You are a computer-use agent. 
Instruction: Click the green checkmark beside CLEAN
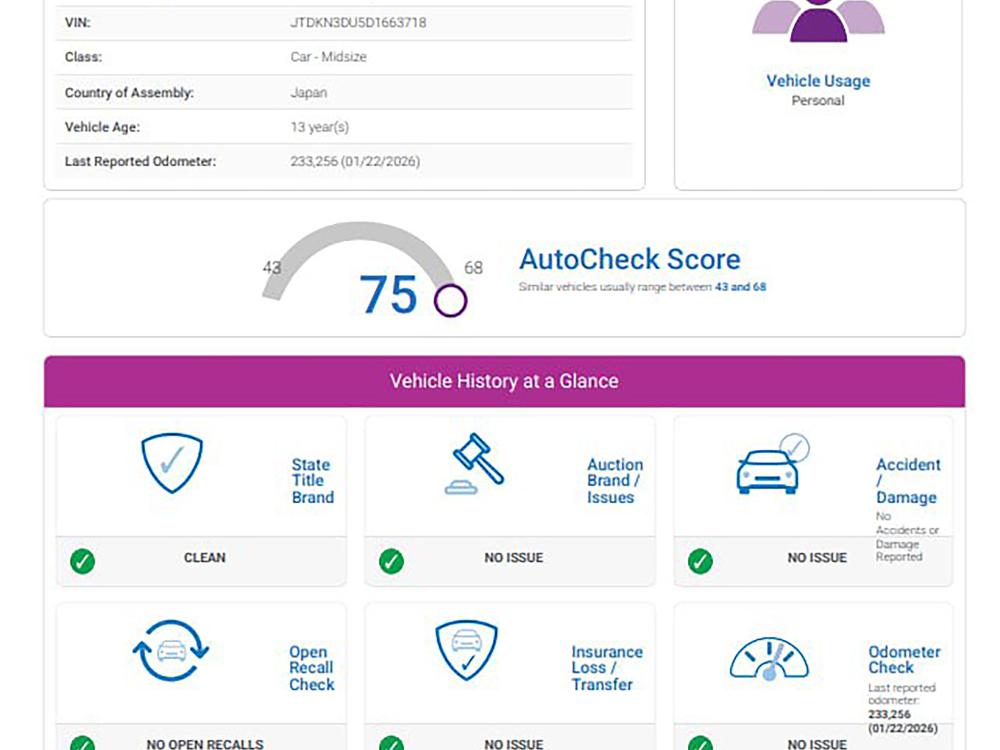[83, 561]
